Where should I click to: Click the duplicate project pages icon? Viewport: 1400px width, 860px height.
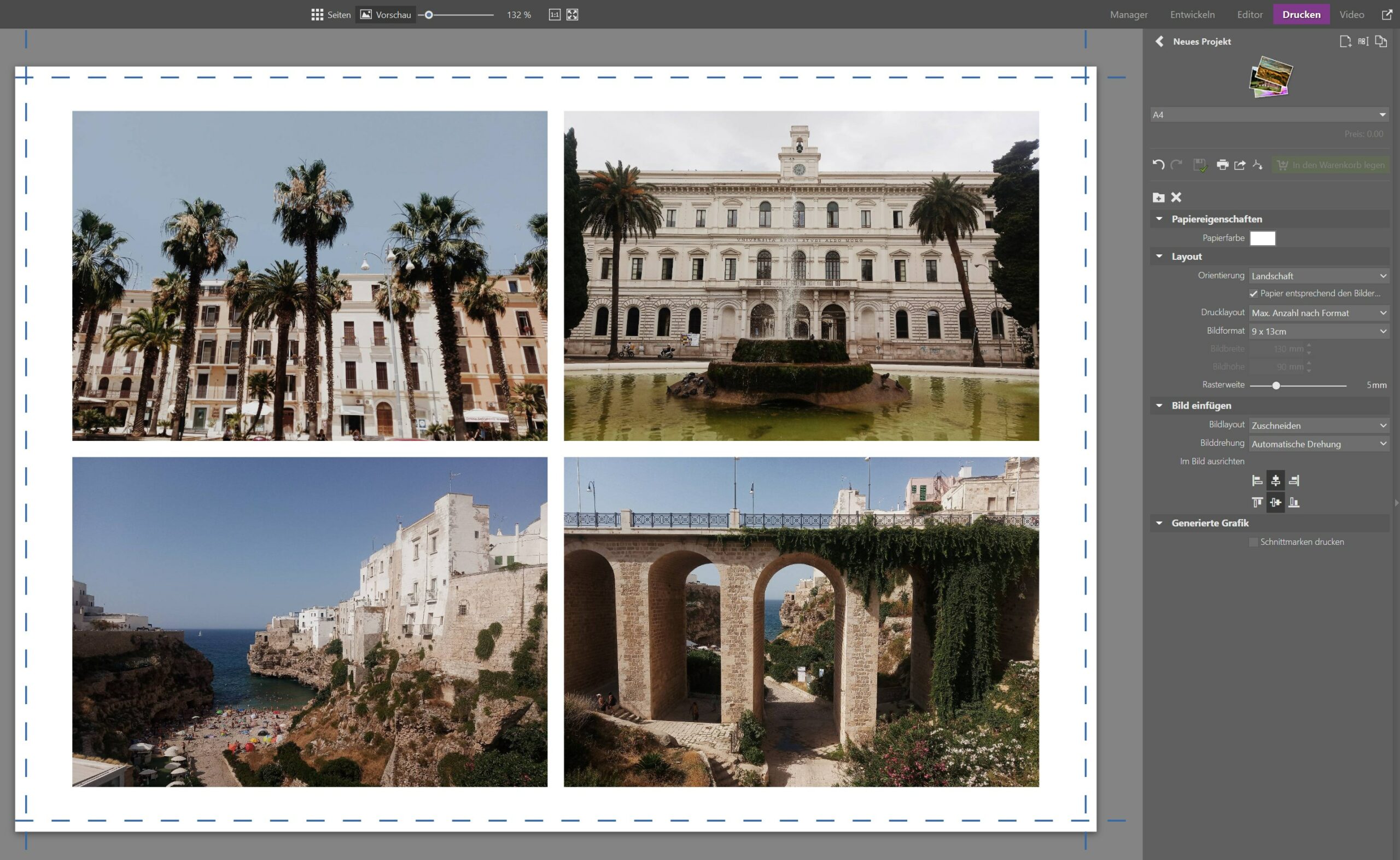(1381, 42)
